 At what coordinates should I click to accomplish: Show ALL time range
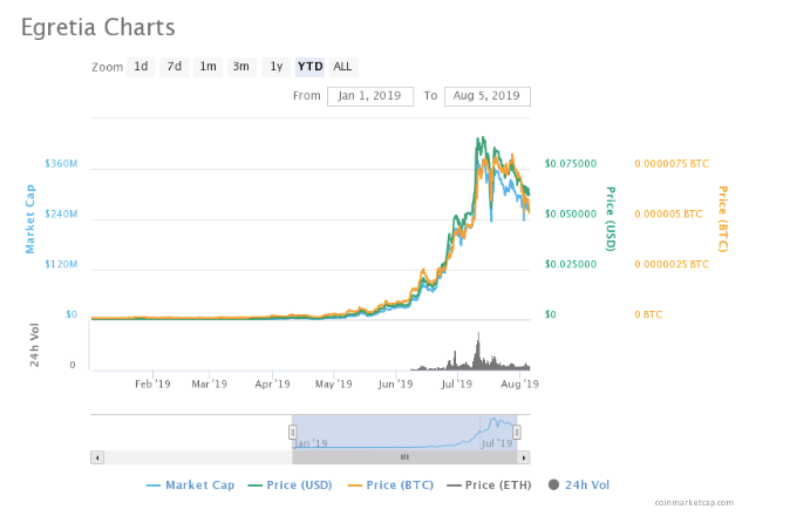tap(343, 67)
